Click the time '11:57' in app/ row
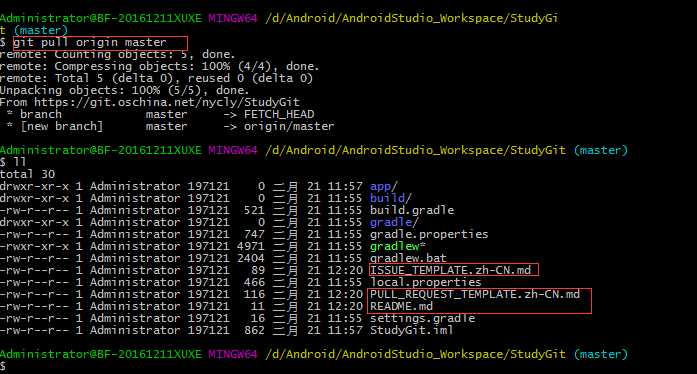Image resolution: width=697 pixels, height=374 pixels. 345,186
